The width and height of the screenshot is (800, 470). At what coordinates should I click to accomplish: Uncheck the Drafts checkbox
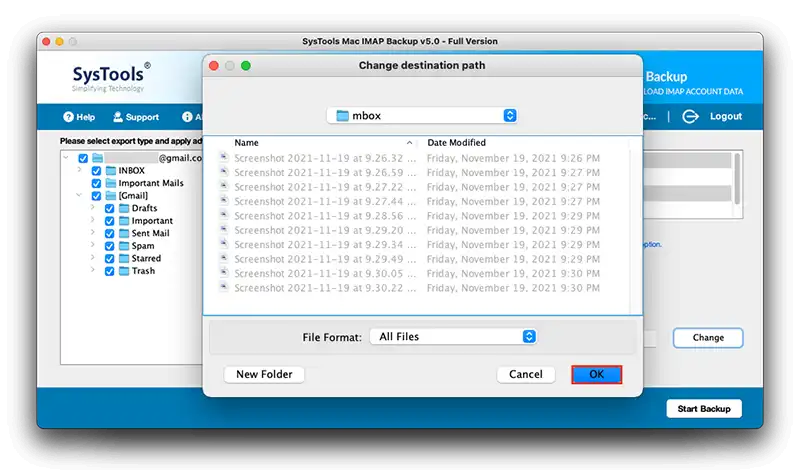coord(109,209)
